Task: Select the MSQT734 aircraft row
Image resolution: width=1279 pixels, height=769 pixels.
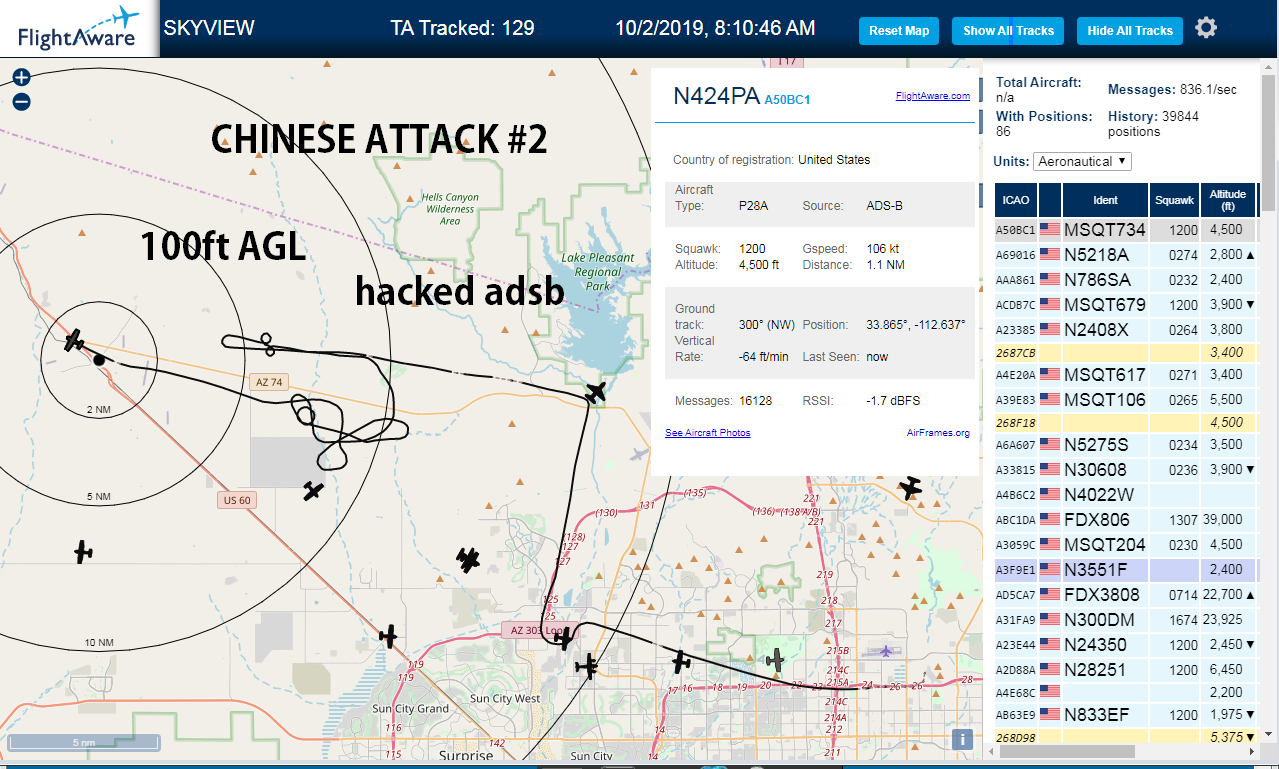Action: (x=1127, y=230)
